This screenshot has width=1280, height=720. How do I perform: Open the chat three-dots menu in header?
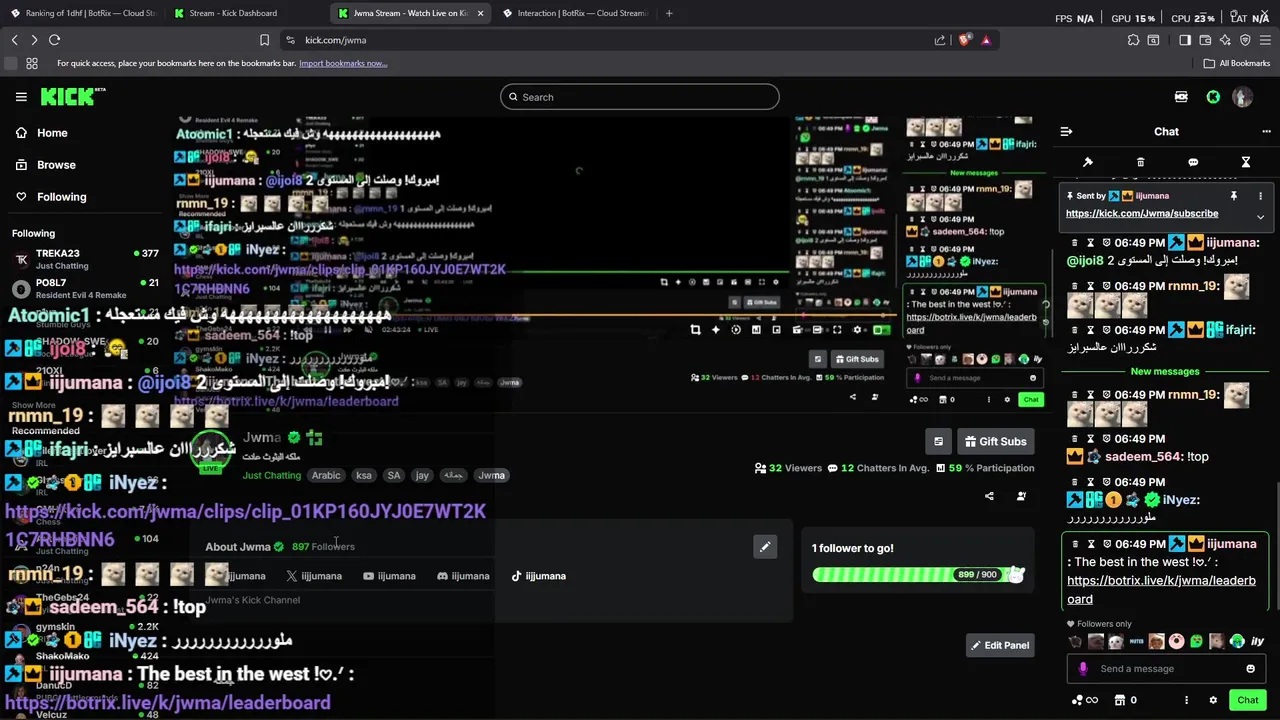click(1266, 131)
